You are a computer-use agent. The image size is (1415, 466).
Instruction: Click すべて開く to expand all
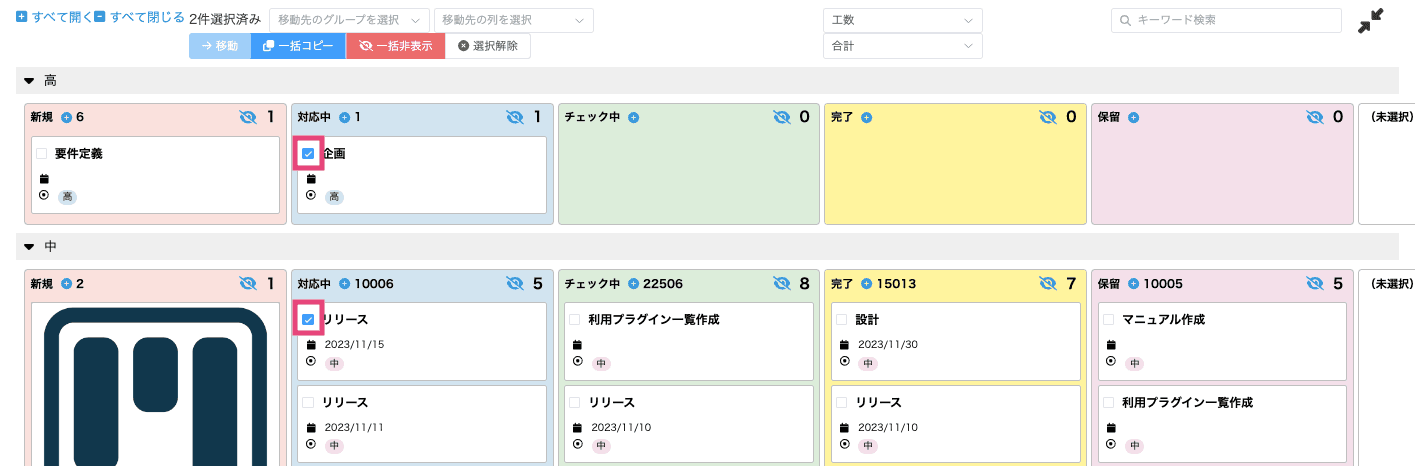54,17
